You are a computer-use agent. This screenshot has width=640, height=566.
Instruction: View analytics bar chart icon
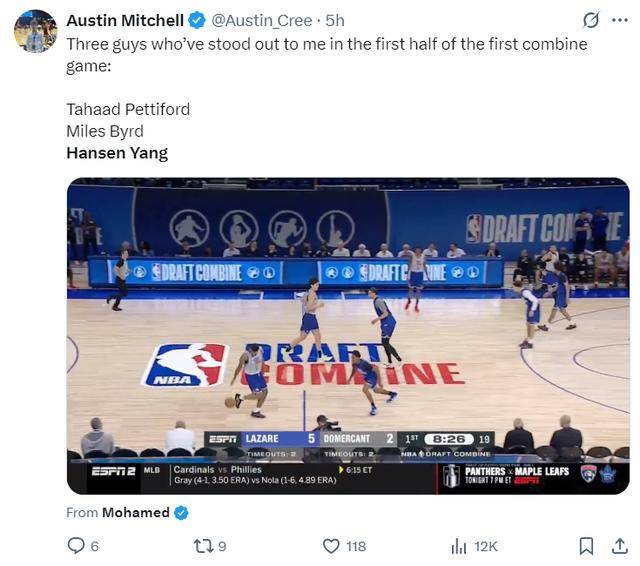459,546
